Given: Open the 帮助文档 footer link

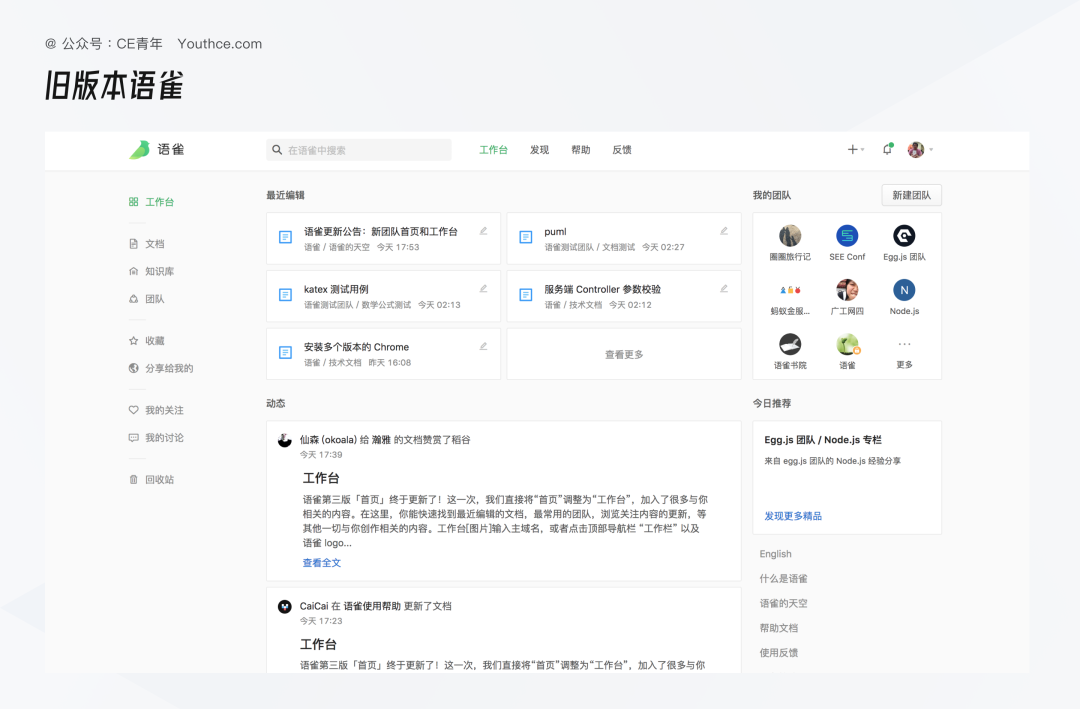Looking at the screenshot, I should 778,628.
